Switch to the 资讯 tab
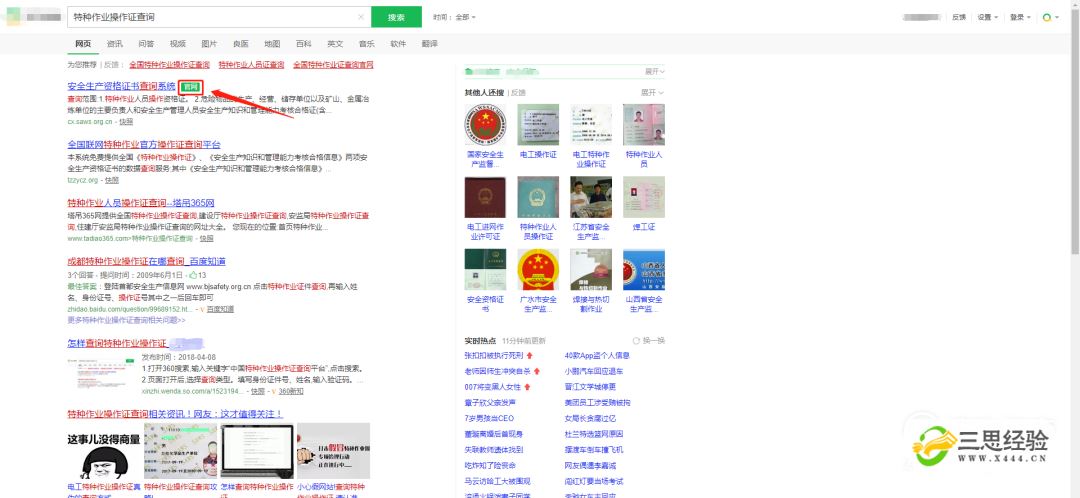 (115, 44)
